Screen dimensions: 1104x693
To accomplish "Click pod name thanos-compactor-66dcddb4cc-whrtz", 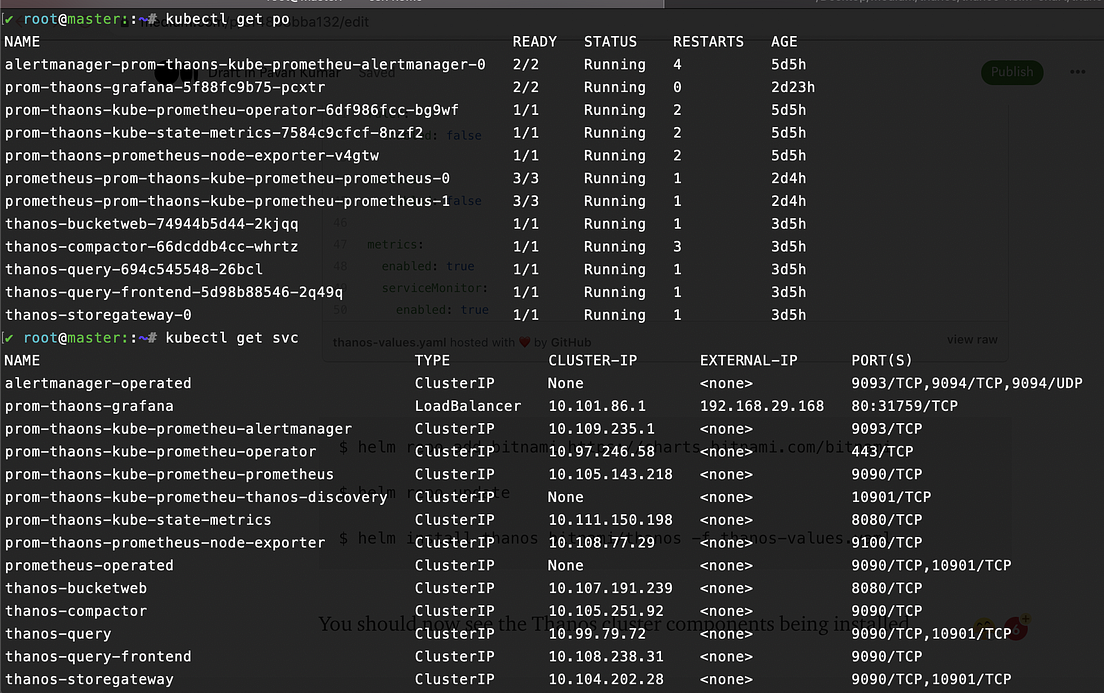I will [151, 246].
